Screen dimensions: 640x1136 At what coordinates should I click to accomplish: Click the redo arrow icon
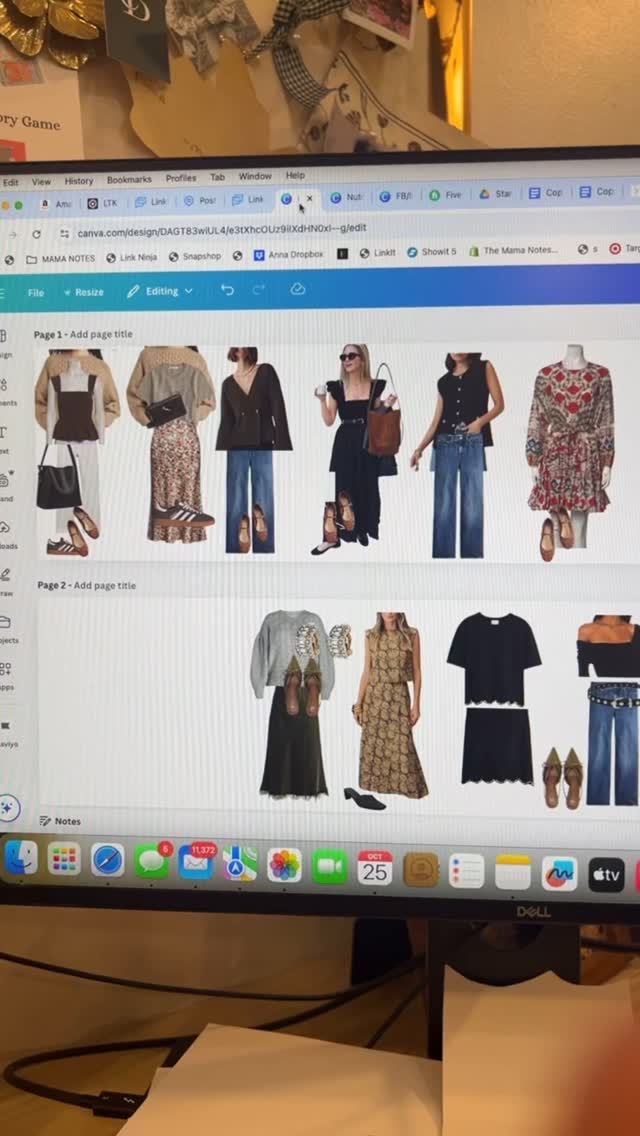click(x=259, y=290)
